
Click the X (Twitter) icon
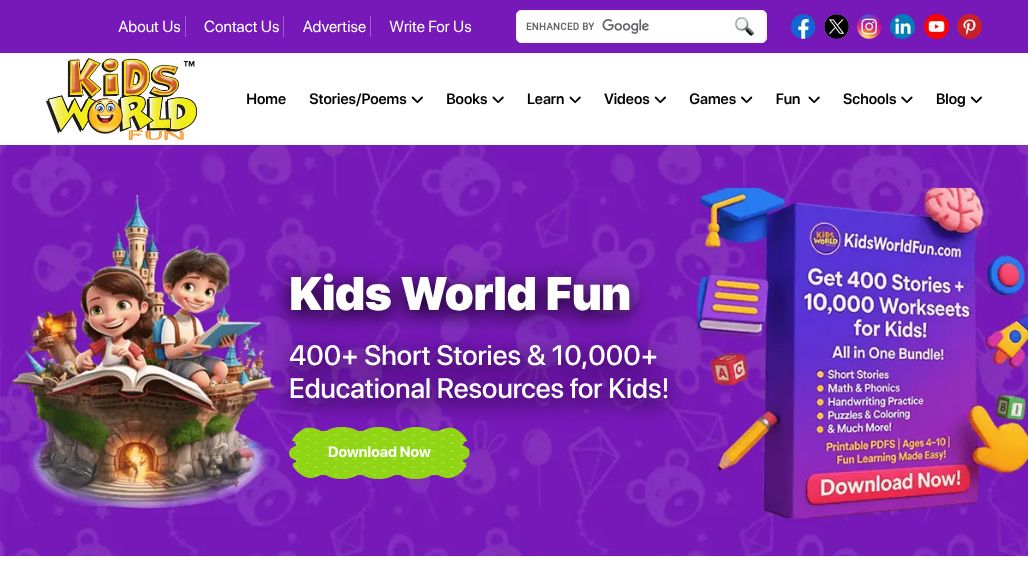coord(836,27)
